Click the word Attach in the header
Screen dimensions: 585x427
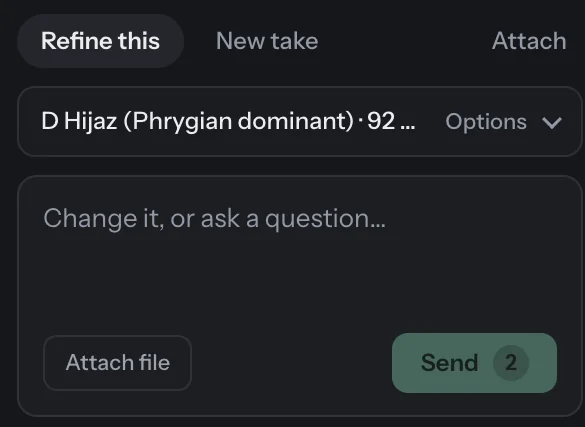click(x=529, y=41)
